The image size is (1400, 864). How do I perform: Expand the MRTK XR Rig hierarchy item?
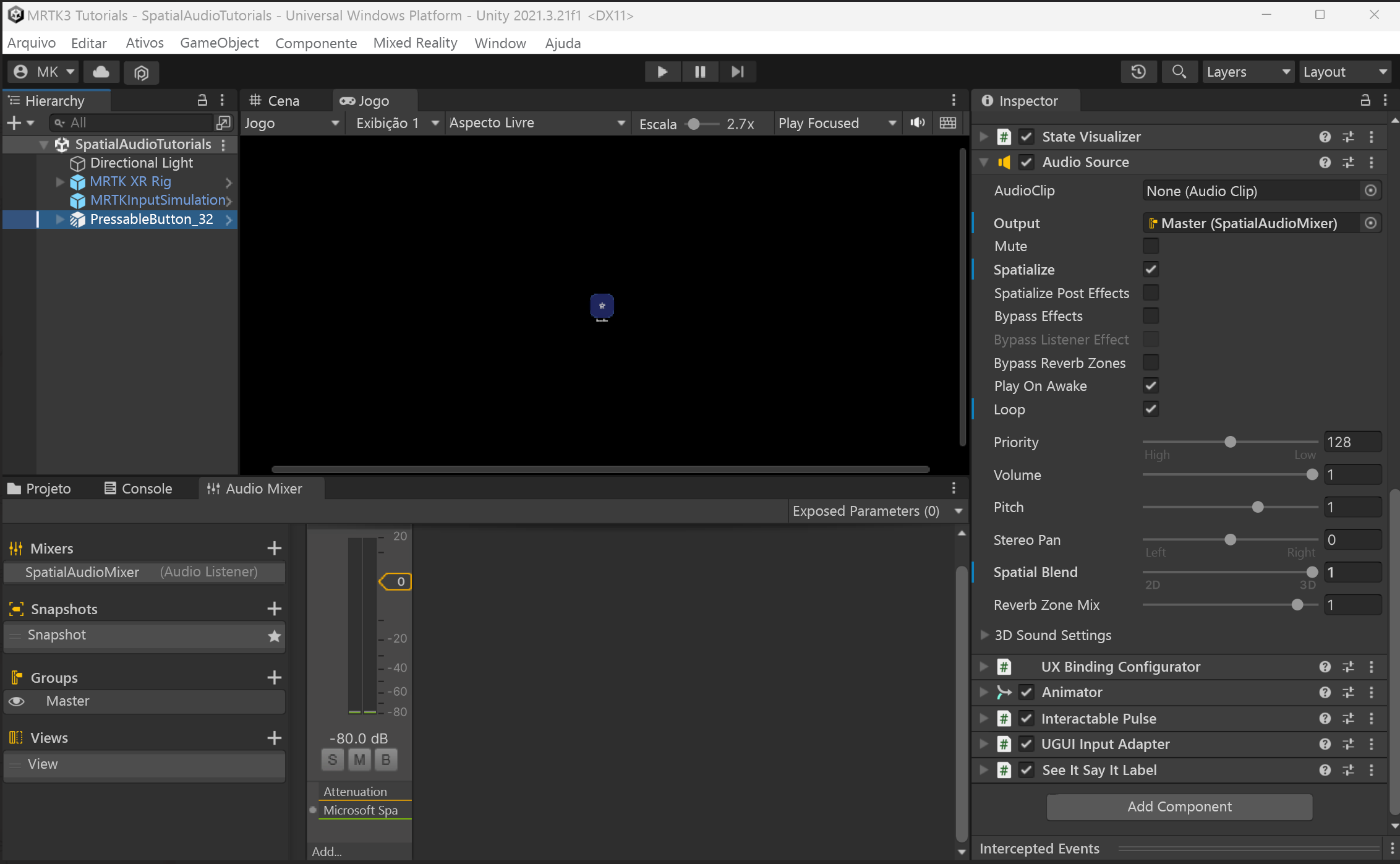59,181
